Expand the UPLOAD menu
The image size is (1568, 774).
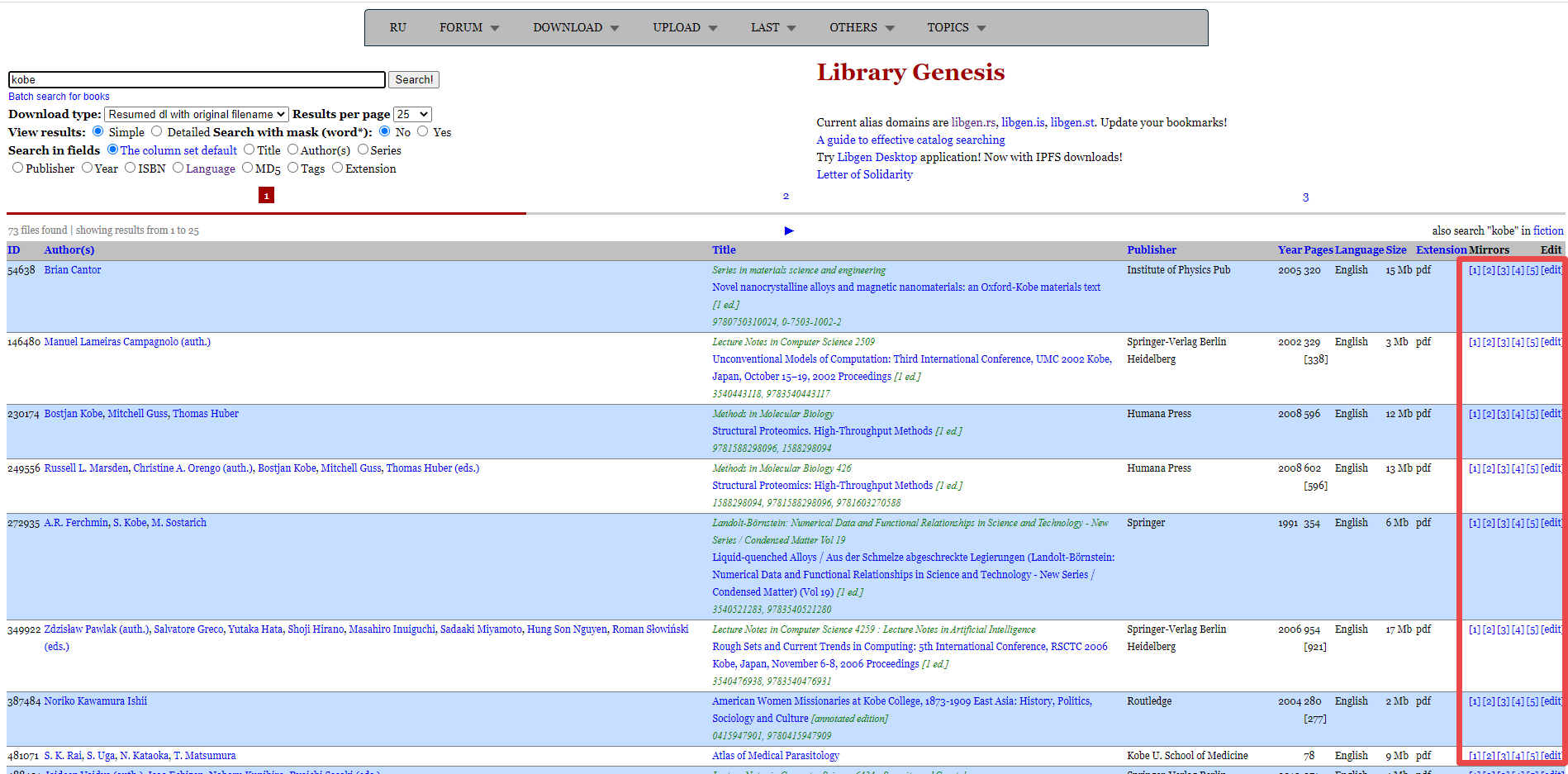(685, 27)
